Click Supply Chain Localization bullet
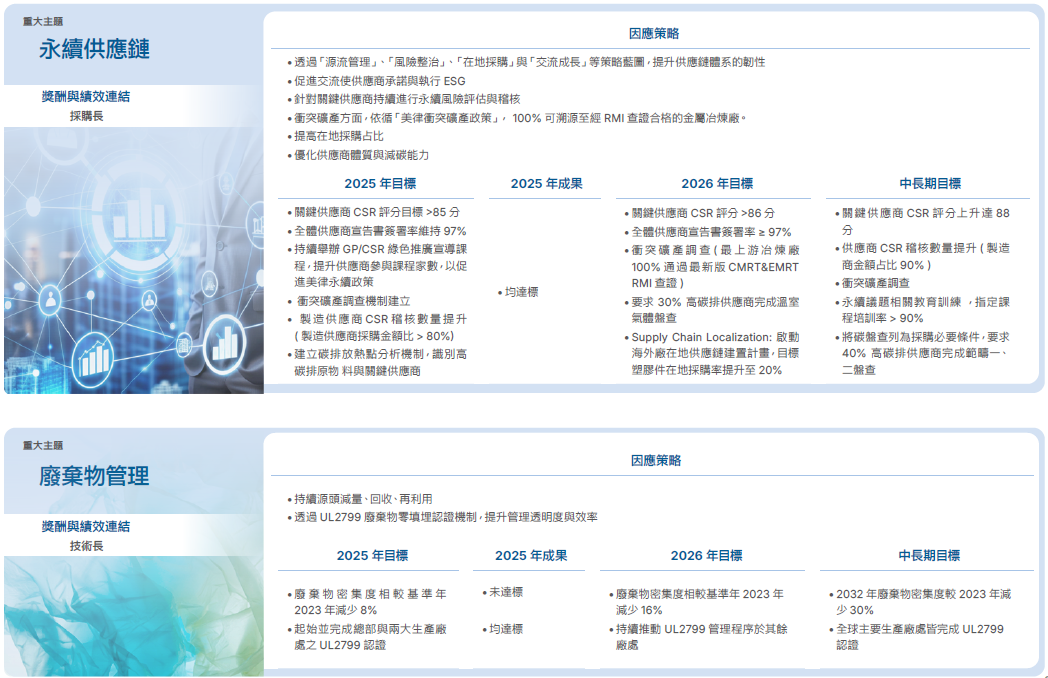This screenshot has height=678, width=1048. pyautogui.click(x=712, y=353)
